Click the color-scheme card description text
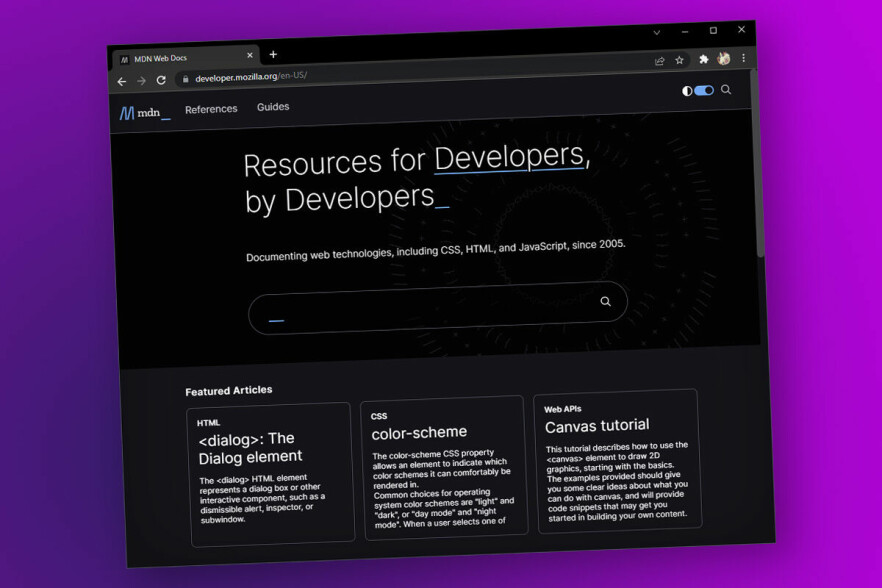 tap(443, 488)
